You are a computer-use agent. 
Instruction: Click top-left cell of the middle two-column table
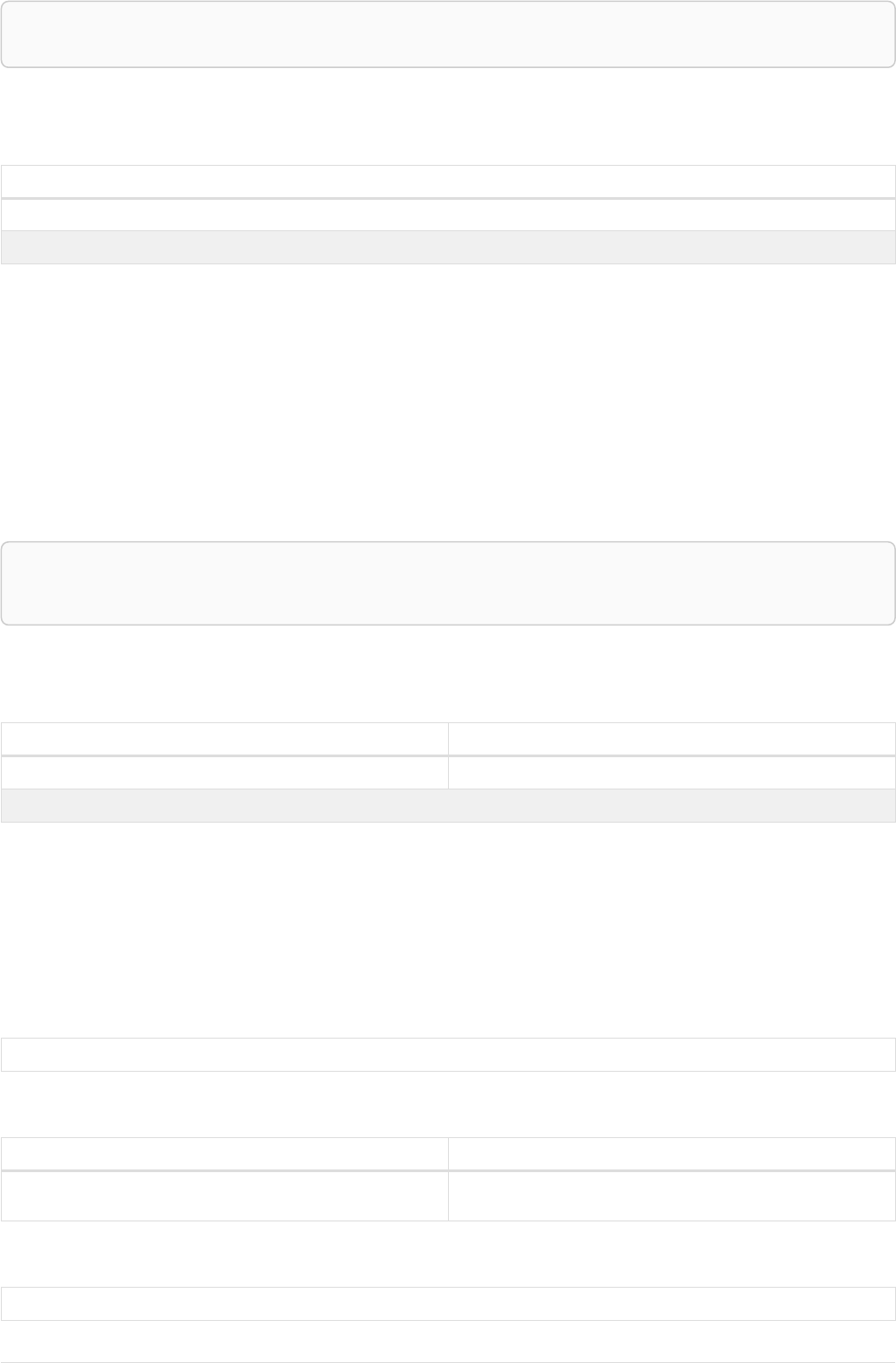click(x=224, y=738)
